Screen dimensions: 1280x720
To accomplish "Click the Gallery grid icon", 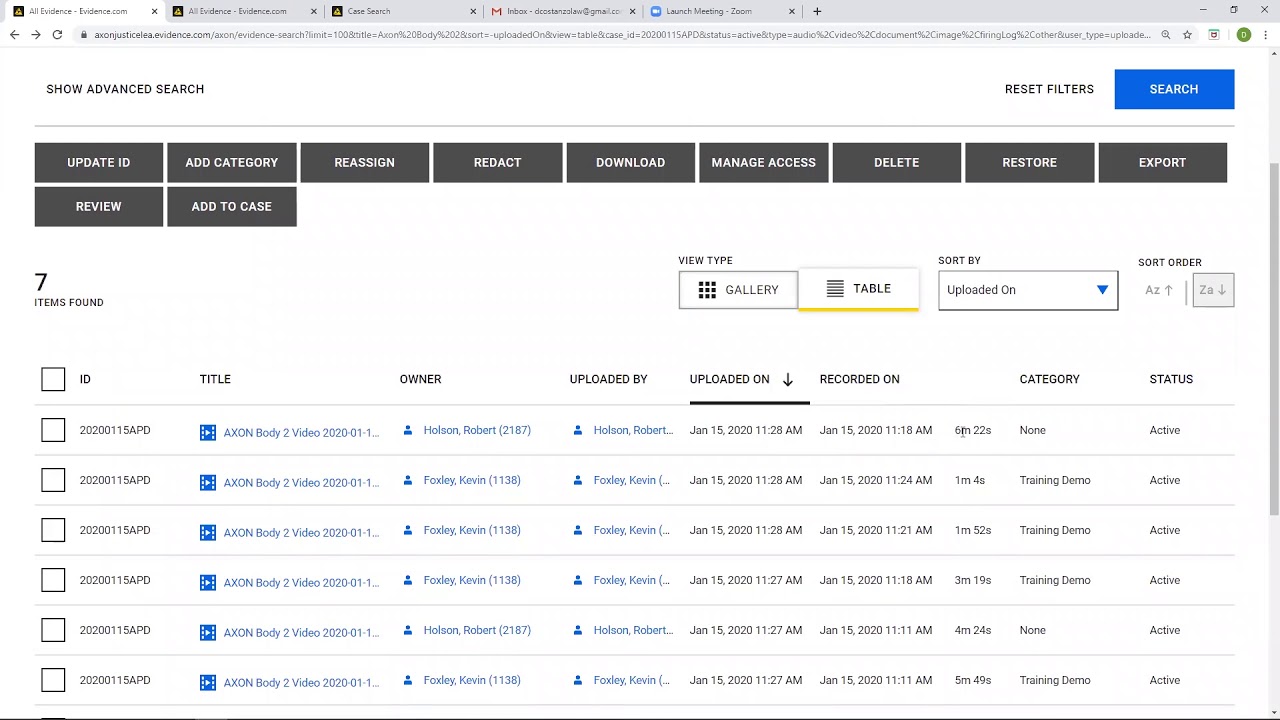I will [x=707, y=290].
